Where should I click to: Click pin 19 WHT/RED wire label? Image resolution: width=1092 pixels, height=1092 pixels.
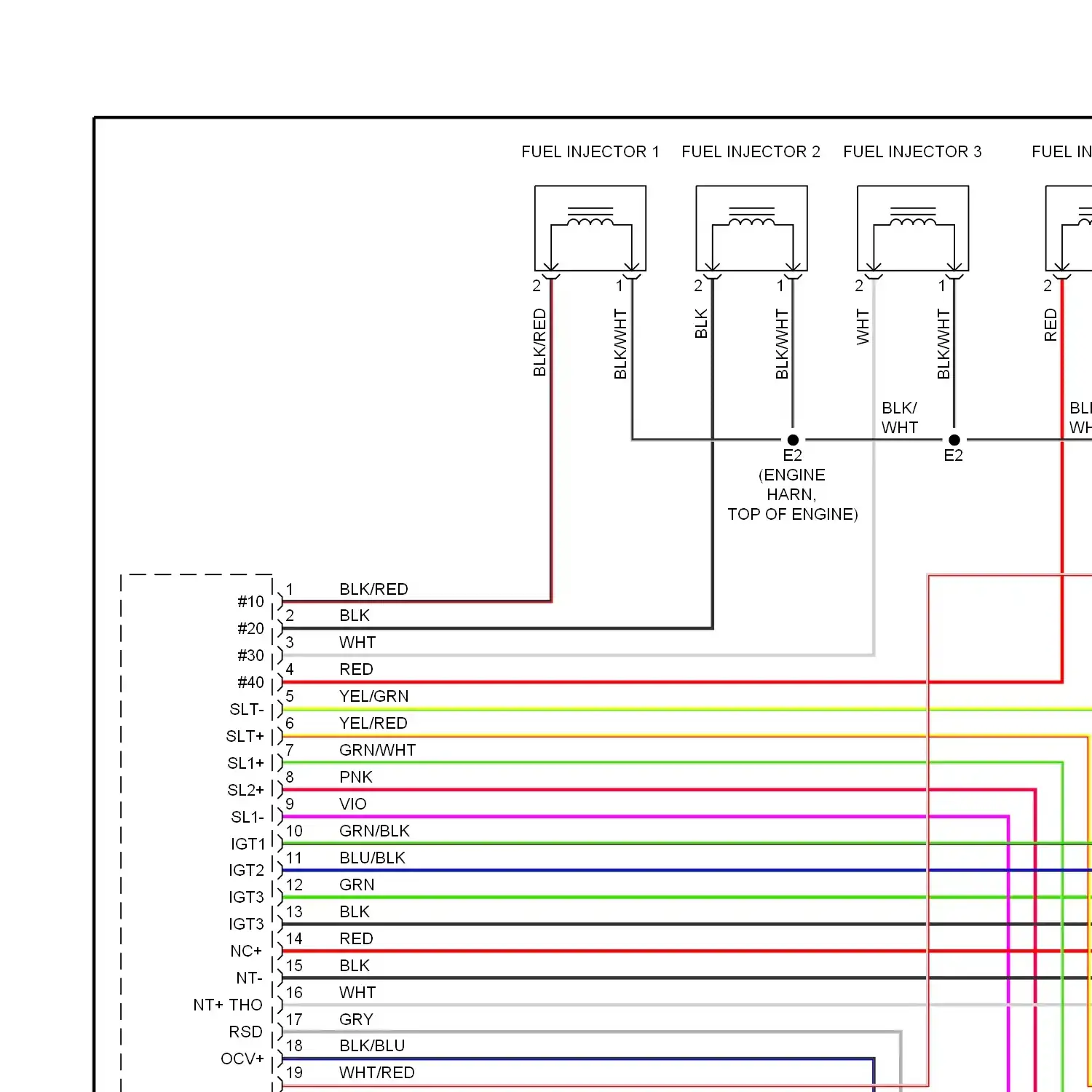click(376, 1072)
